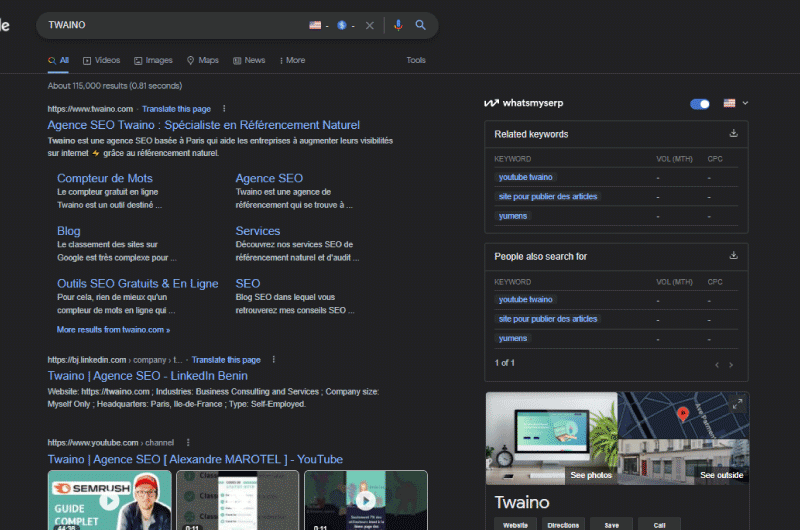Translate the twaino.com result page

177,109
